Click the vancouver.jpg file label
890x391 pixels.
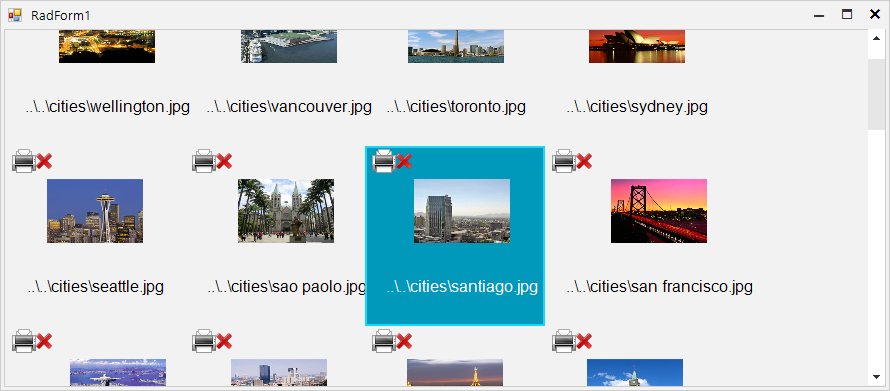pos(289,107)
